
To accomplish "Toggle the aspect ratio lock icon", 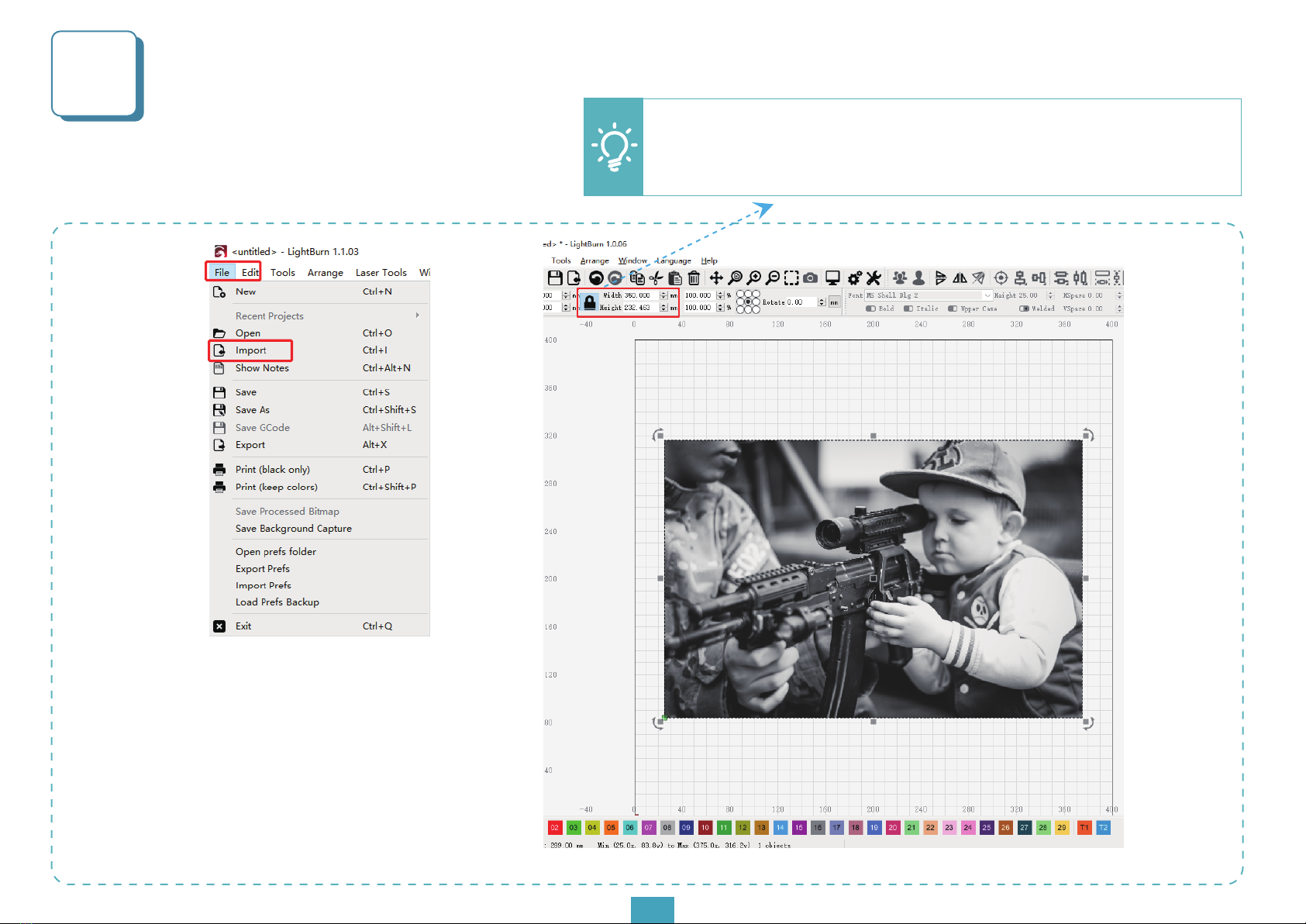I will (590, 302).
